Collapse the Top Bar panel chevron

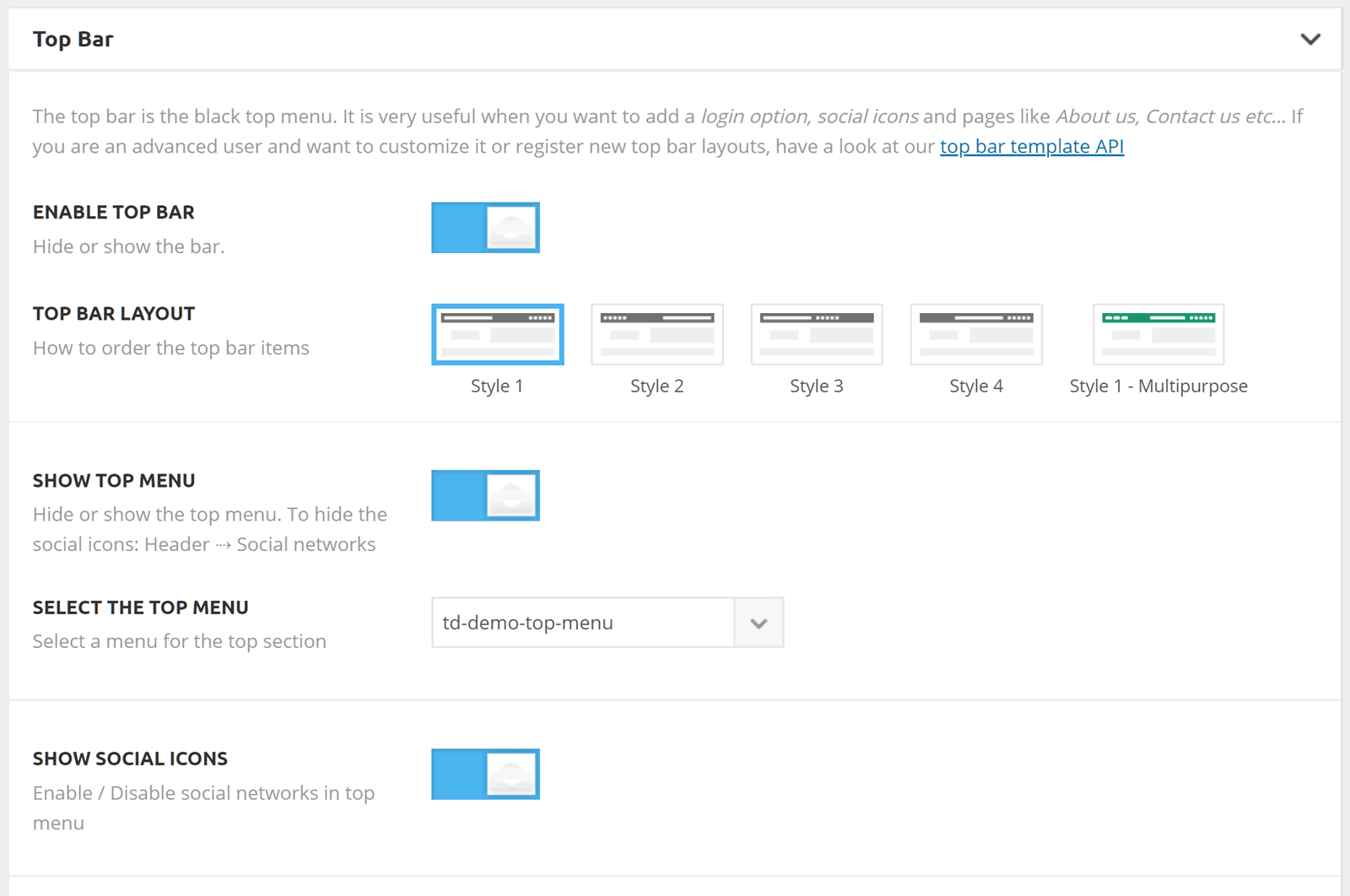(1309, 39)
